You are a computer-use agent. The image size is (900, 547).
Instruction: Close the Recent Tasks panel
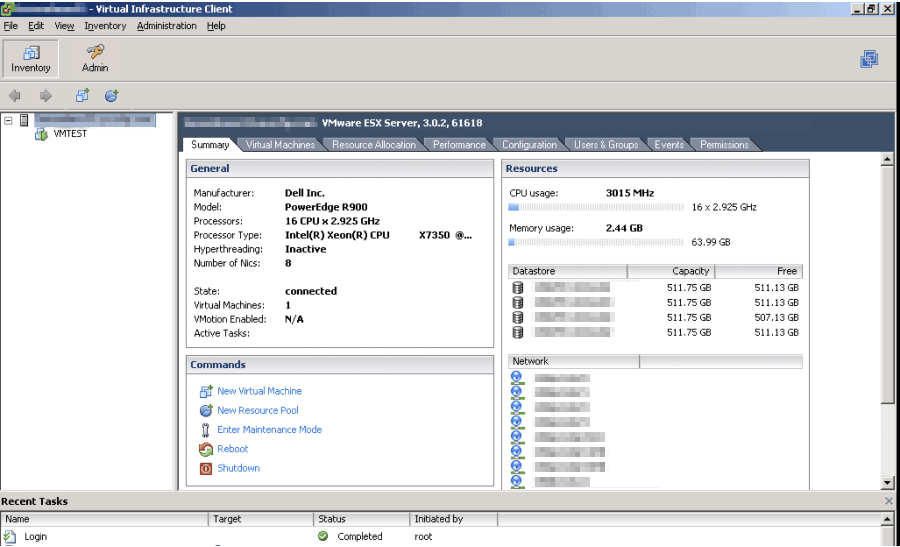coord(889,501)
